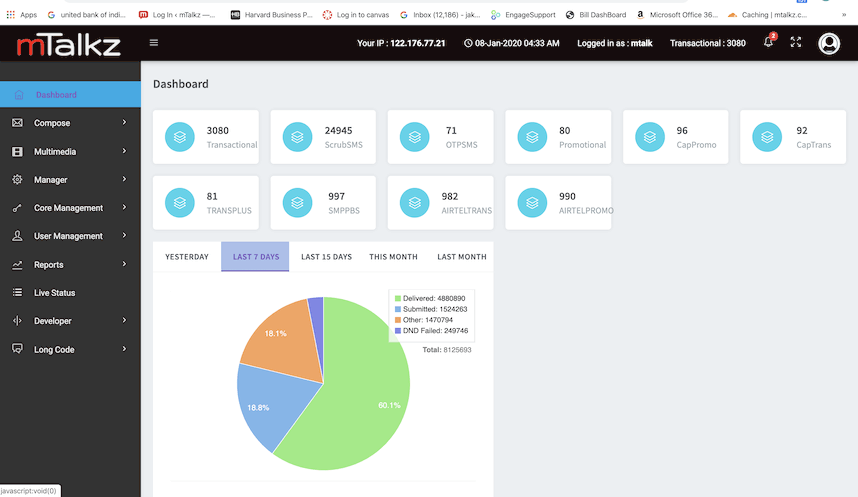The image size is (858, 497).
Task: Click the ScrubSMS card layers icon
Action: [298, 137]
